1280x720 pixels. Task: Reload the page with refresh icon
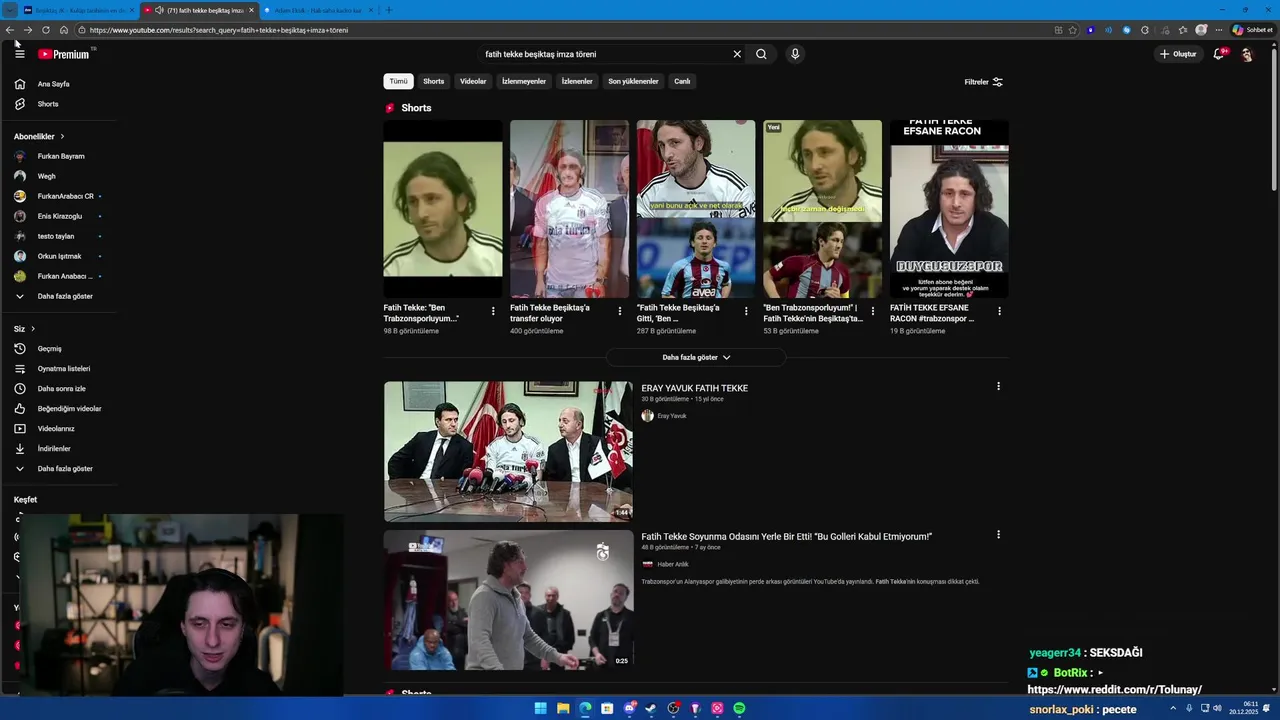coord(46,30)
